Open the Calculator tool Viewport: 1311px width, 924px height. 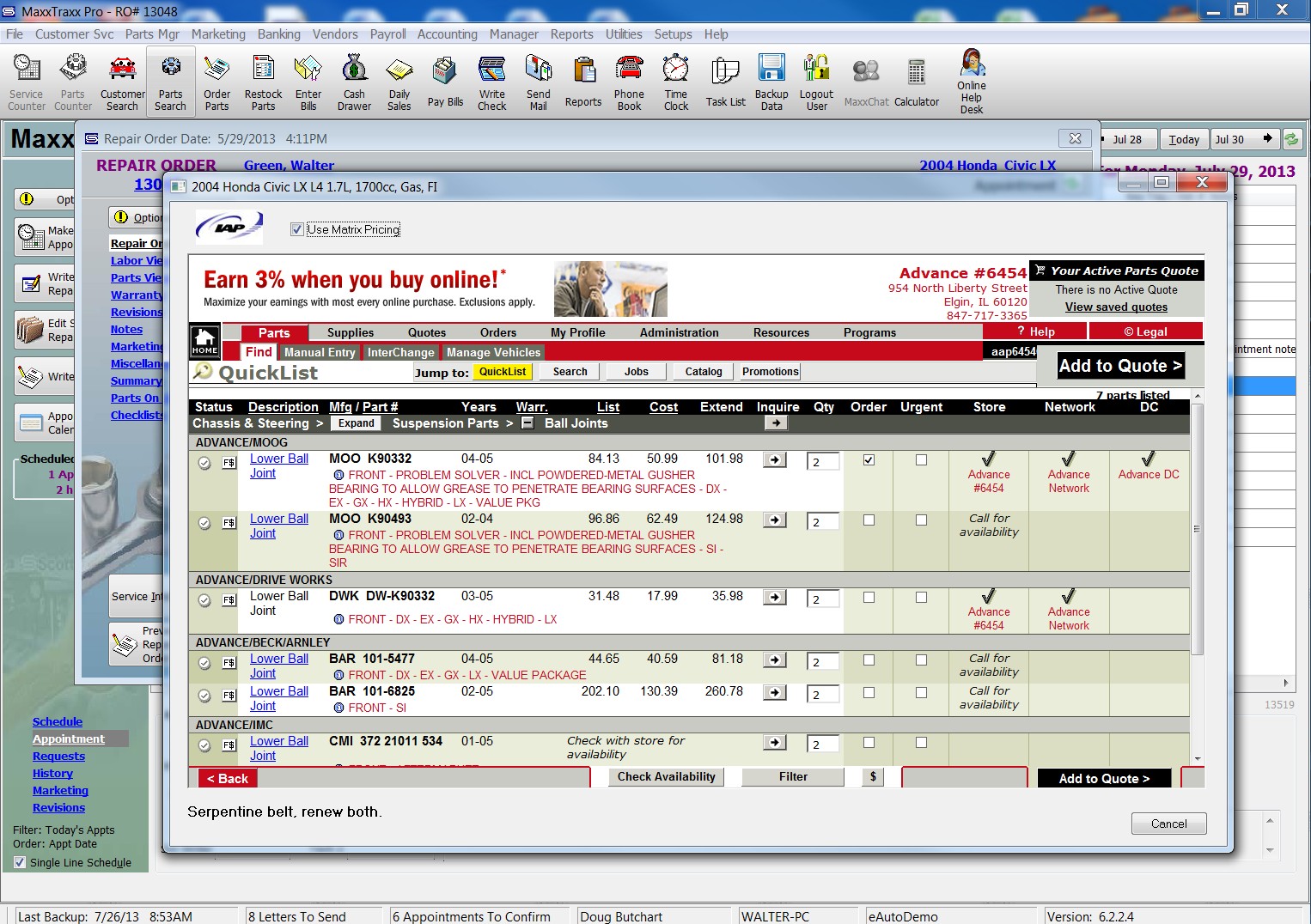pos(917,82)
